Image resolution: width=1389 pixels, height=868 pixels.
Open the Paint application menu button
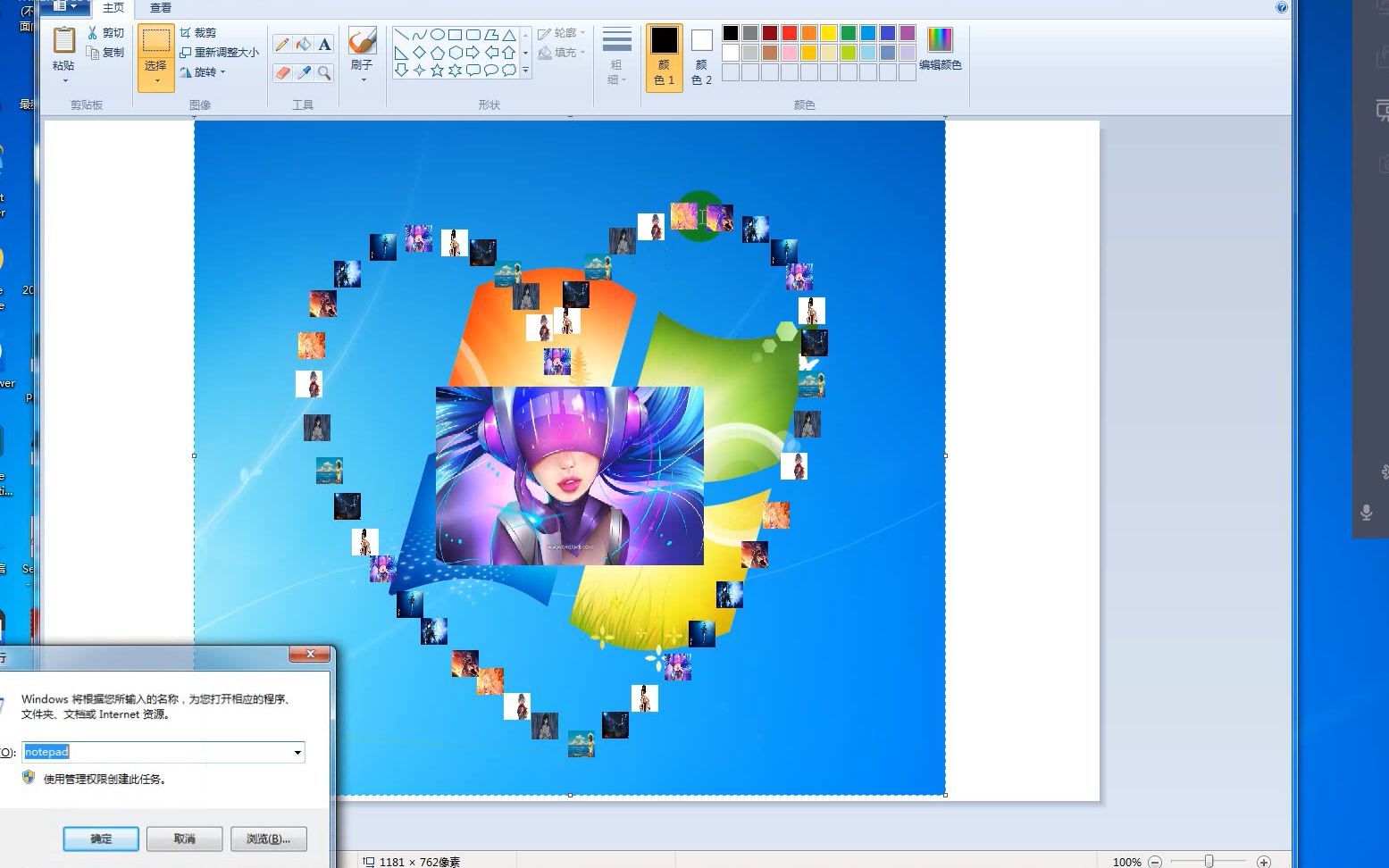(x=65, y=7)
